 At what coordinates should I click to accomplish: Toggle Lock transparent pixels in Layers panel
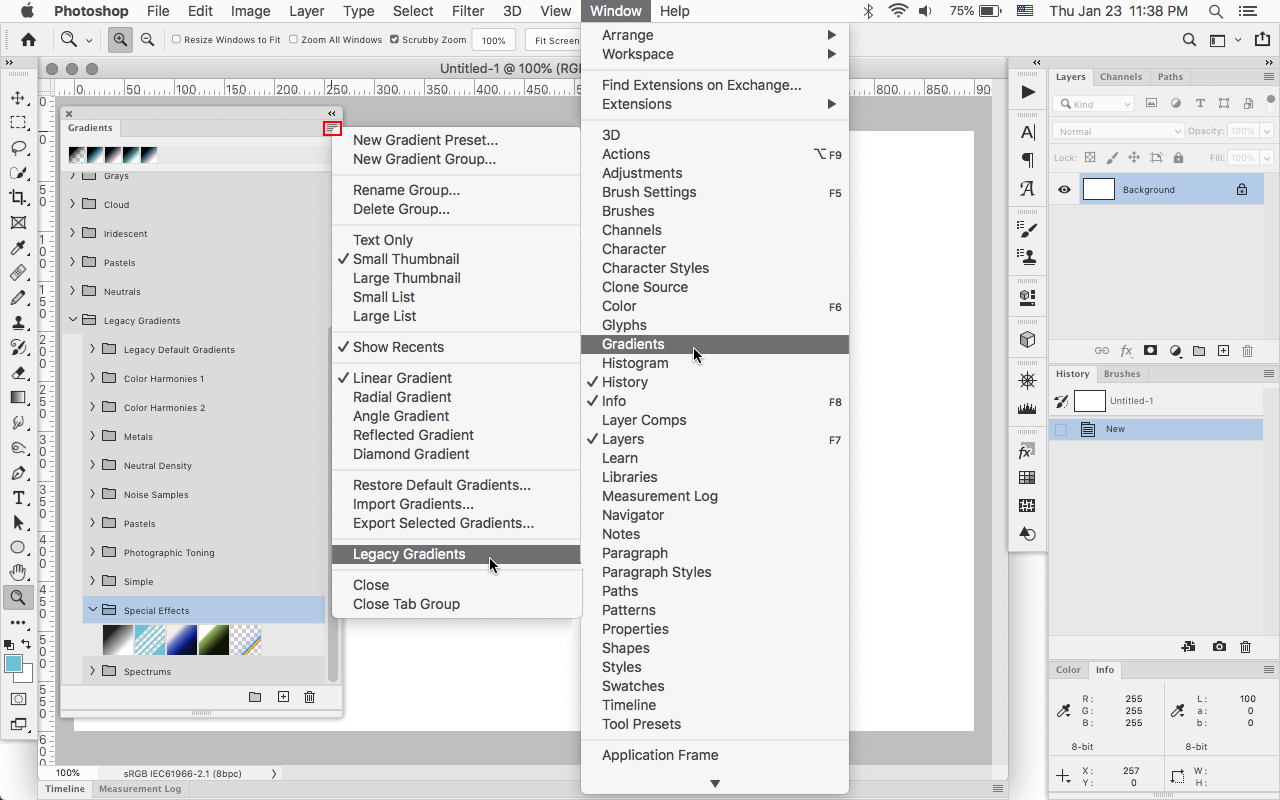pos(1090,158)
